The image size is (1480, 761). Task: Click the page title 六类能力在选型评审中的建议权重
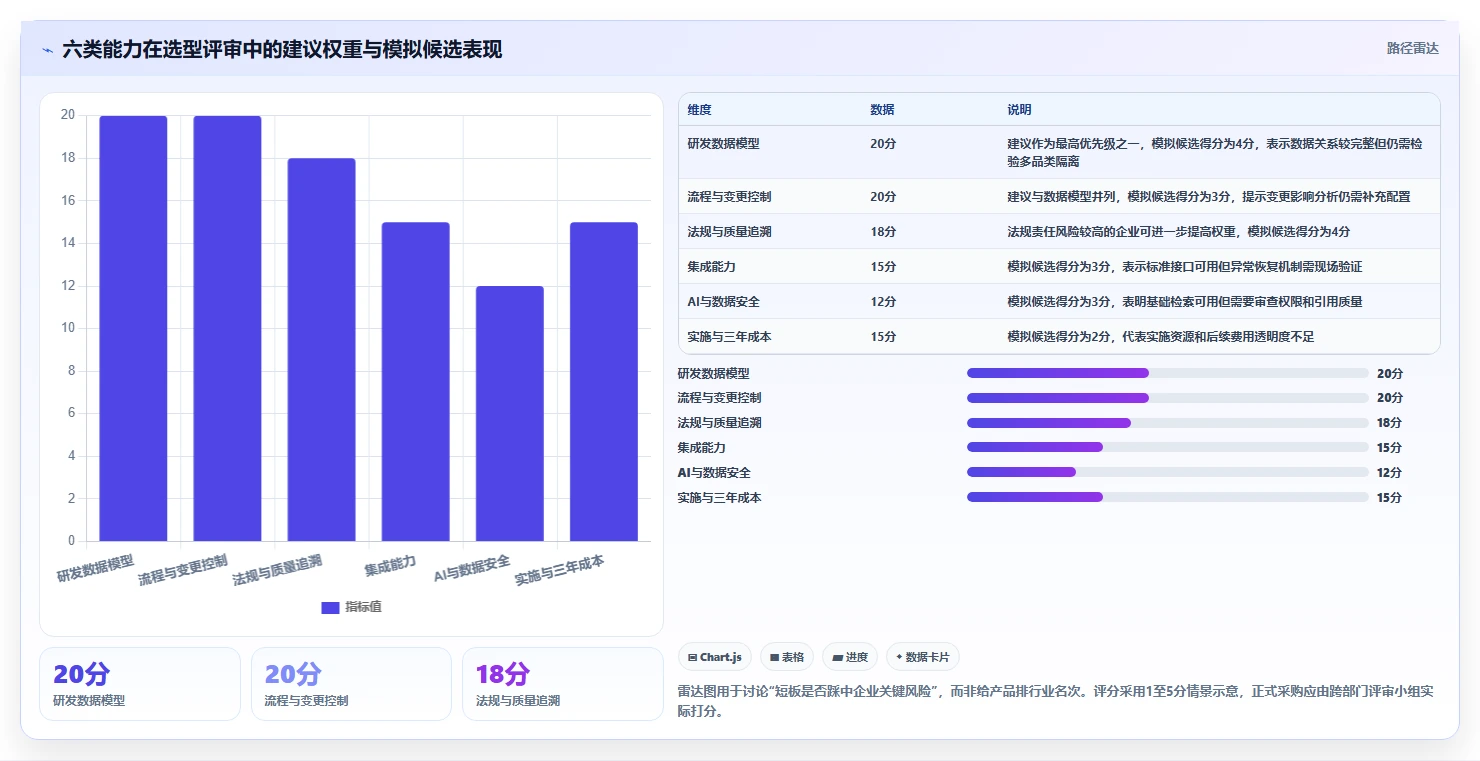[283, 50]
